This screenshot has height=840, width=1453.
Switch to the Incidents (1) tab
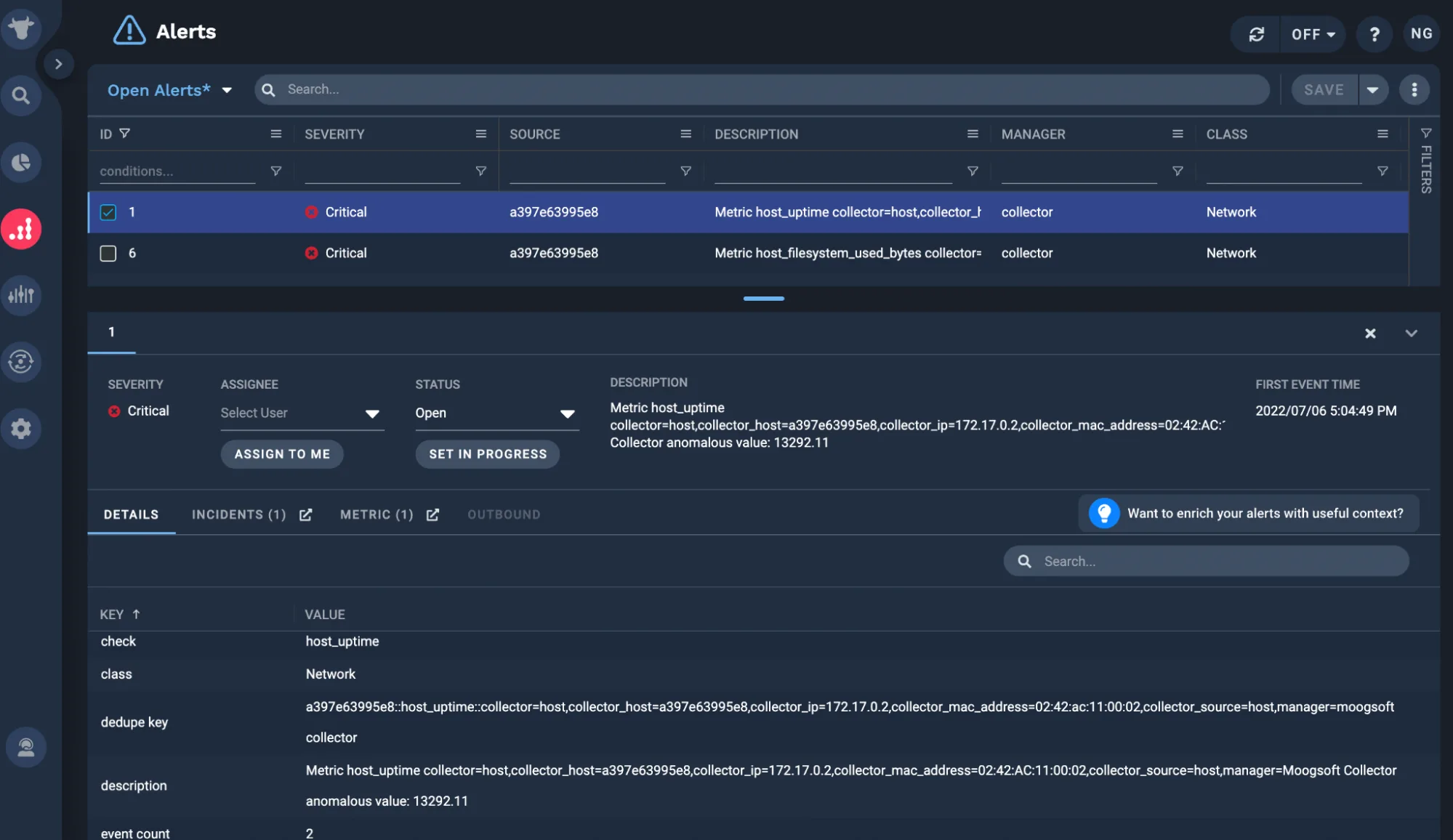click(239, 514)
